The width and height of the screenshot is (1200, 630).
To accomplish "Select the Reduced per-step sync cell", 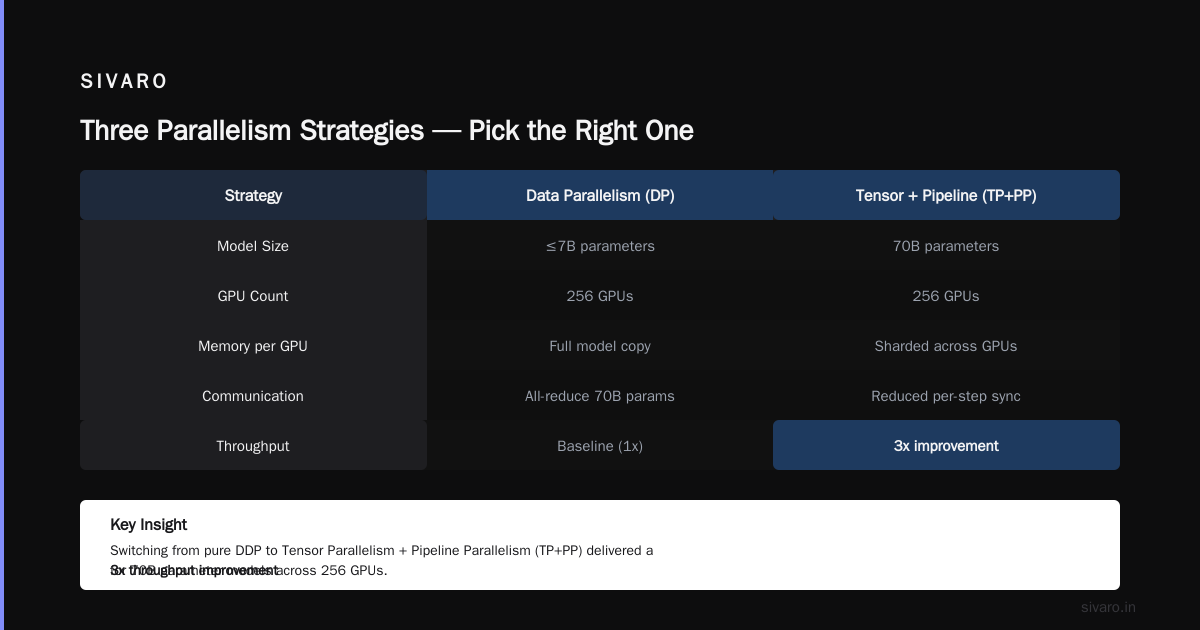I will click(946, 395).
